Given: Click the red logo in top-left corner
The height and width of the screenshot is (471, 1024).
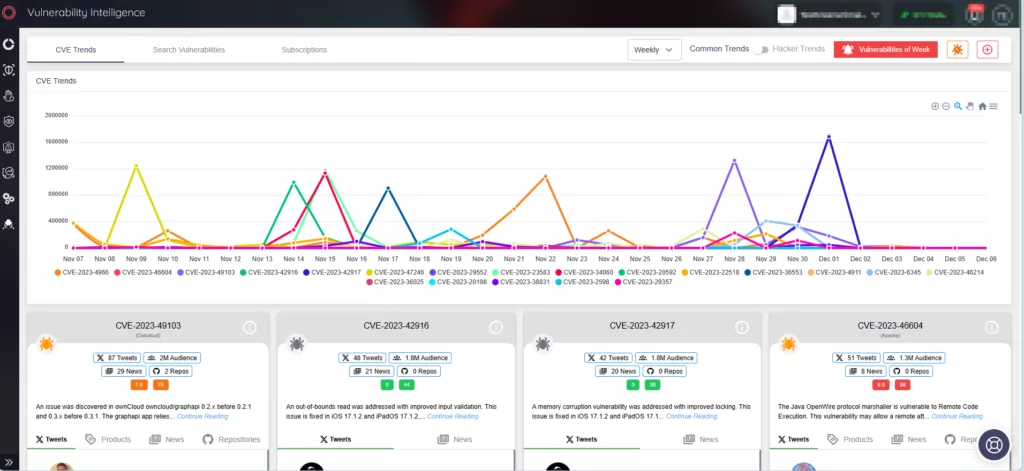Looking at the screenshot, I should coord(8,12).
